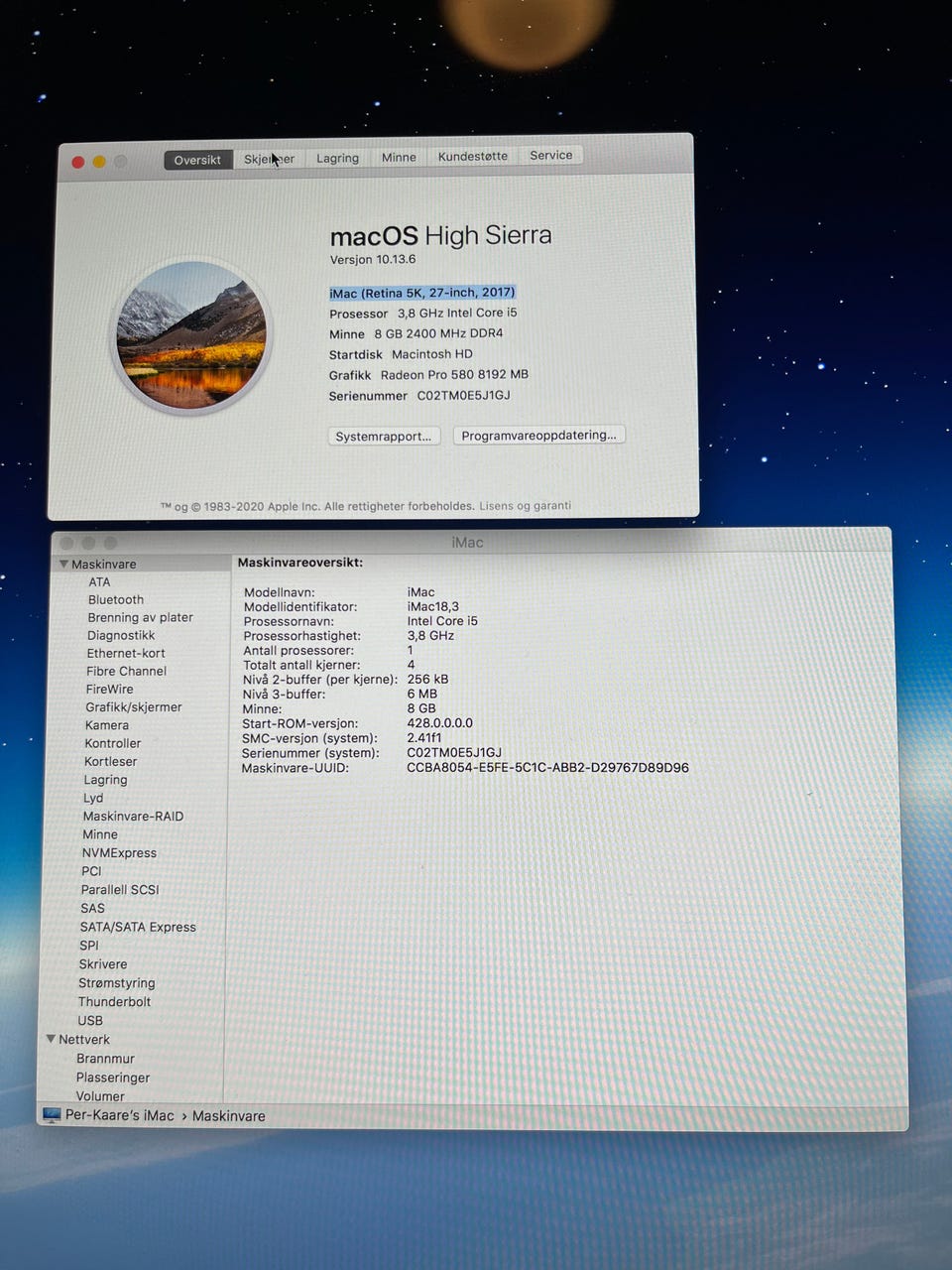Select Kortleser in the sidebar
Image resolution: width=952 pixels, height=1270 pixels.
[110, 761]
